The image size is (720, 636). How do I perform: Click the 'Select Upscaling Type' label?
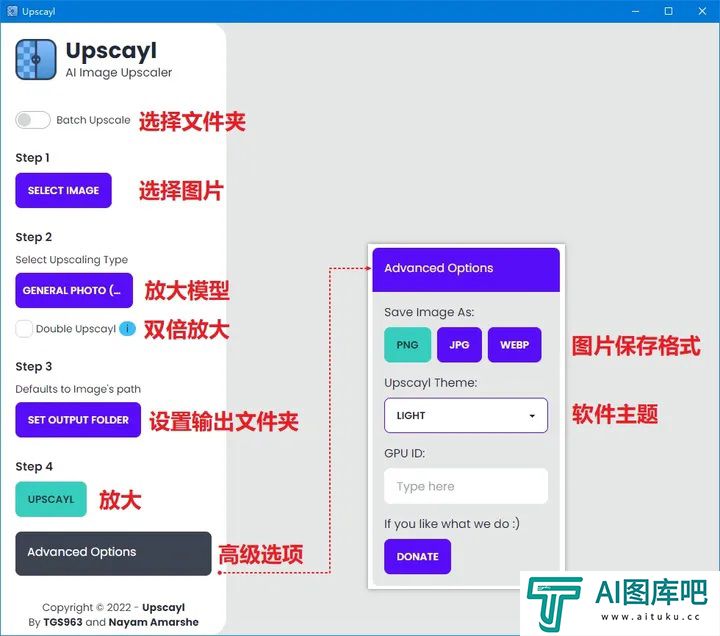coord(72,259)
